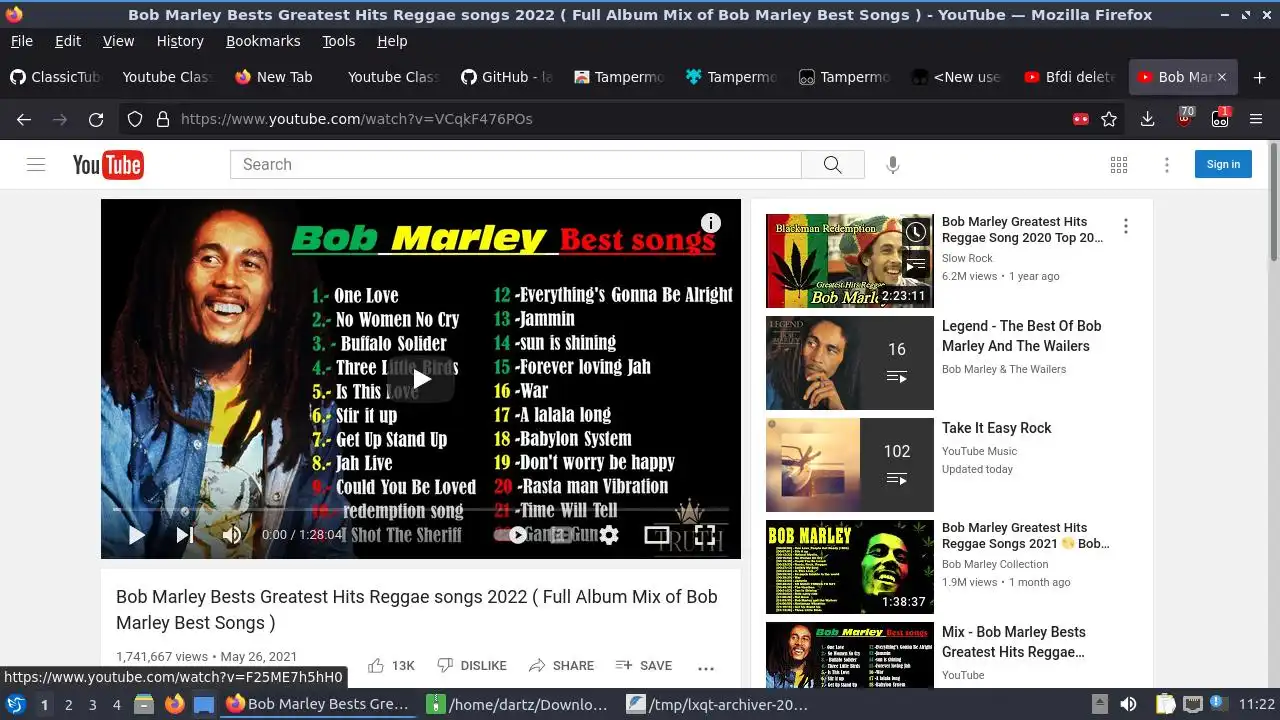Mute the video volume speaker
Image resolution: width=1280 pixels, height=720 pixels.
(232, 535)
